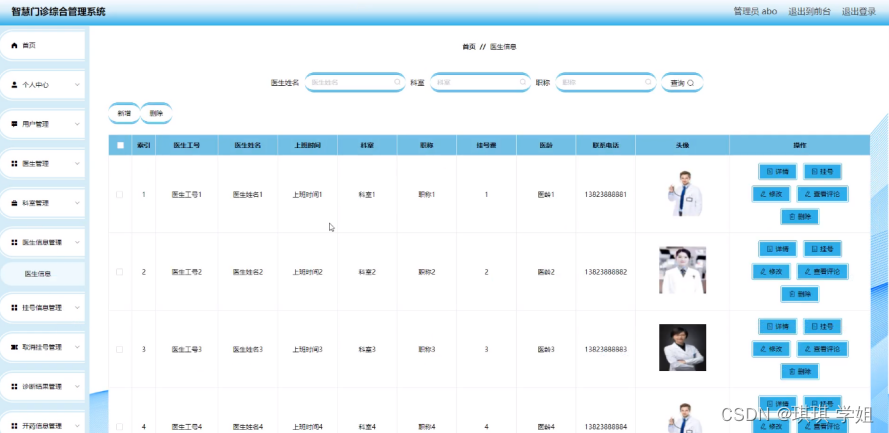Open 查看评论 for 医生工号2

[x=822, y=271]
